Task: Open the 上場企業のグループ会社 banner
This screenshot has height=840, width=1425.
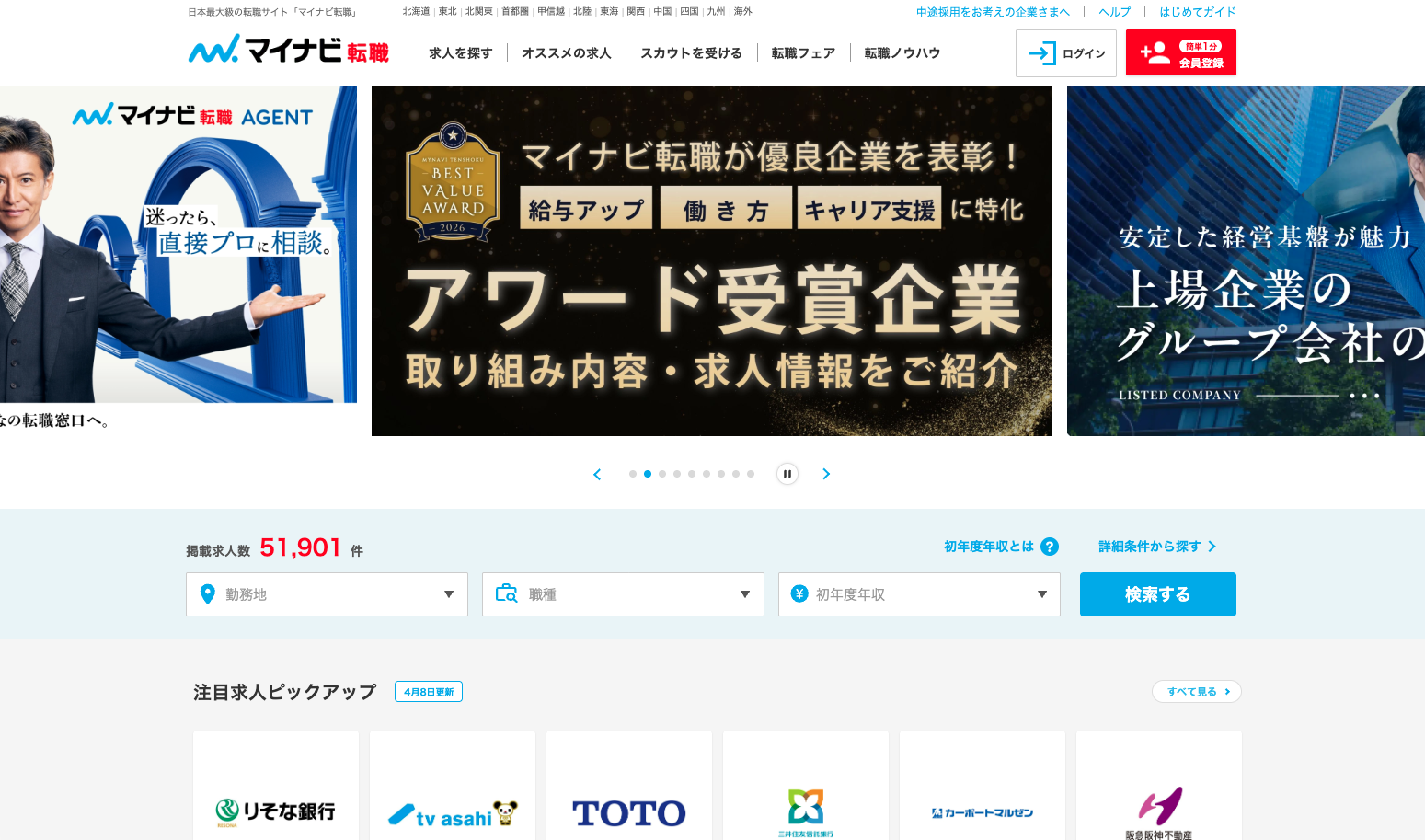Action: coord(1246,261)
